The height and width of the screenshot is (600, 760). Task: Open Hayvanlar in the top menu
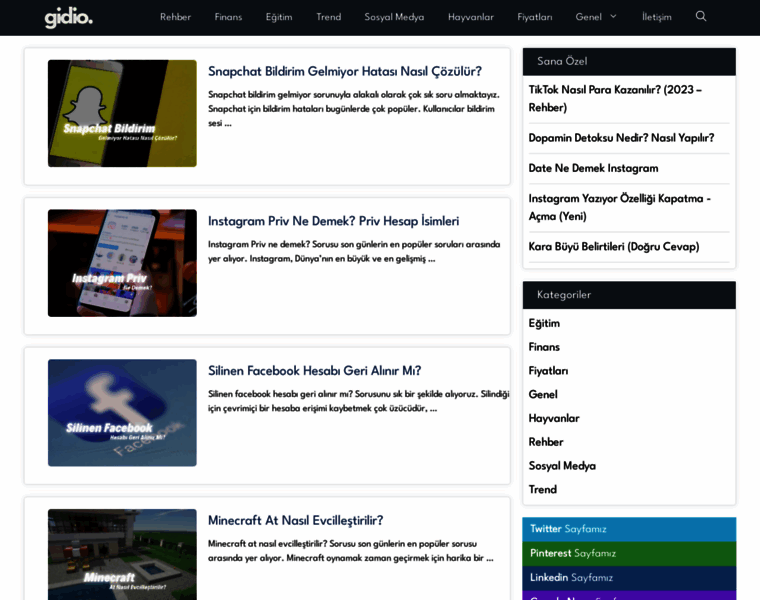[x=471, y=17]
